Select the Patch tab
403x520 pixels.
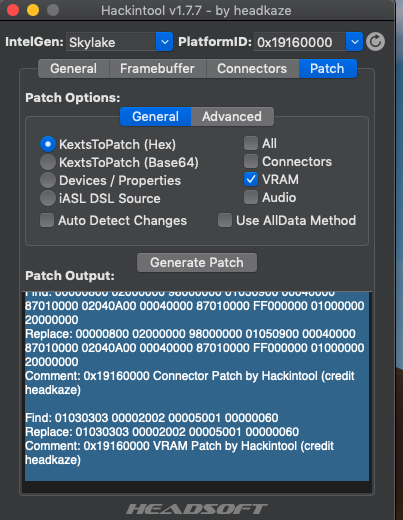(327, 69)
